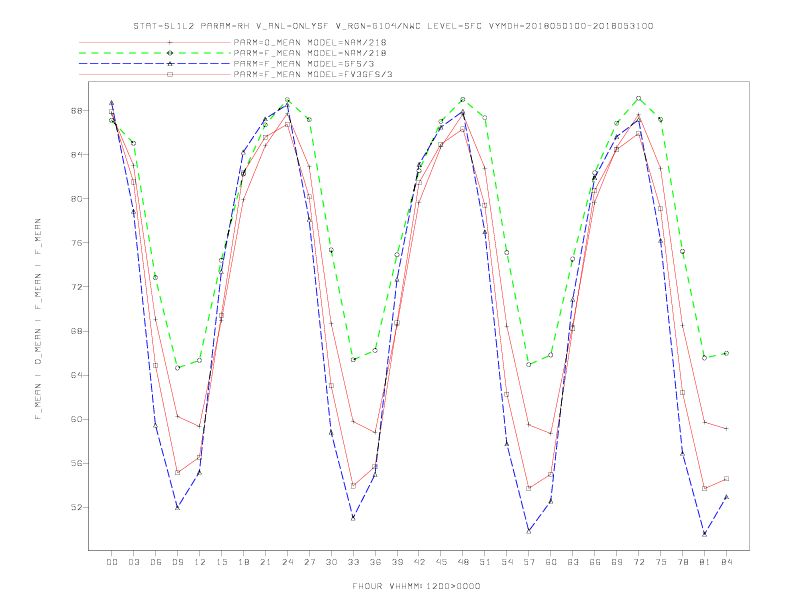Viewport: 792px width, 612px height.
Task: Click the x-axis forecast hour label 48
Action: (x=463, y=562)
